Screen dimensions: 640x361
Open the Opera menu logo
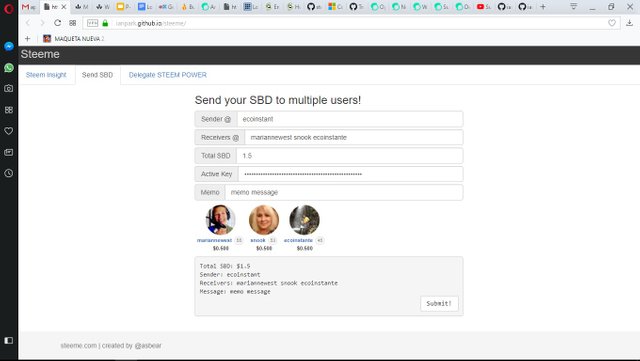[x=9, y=8]
